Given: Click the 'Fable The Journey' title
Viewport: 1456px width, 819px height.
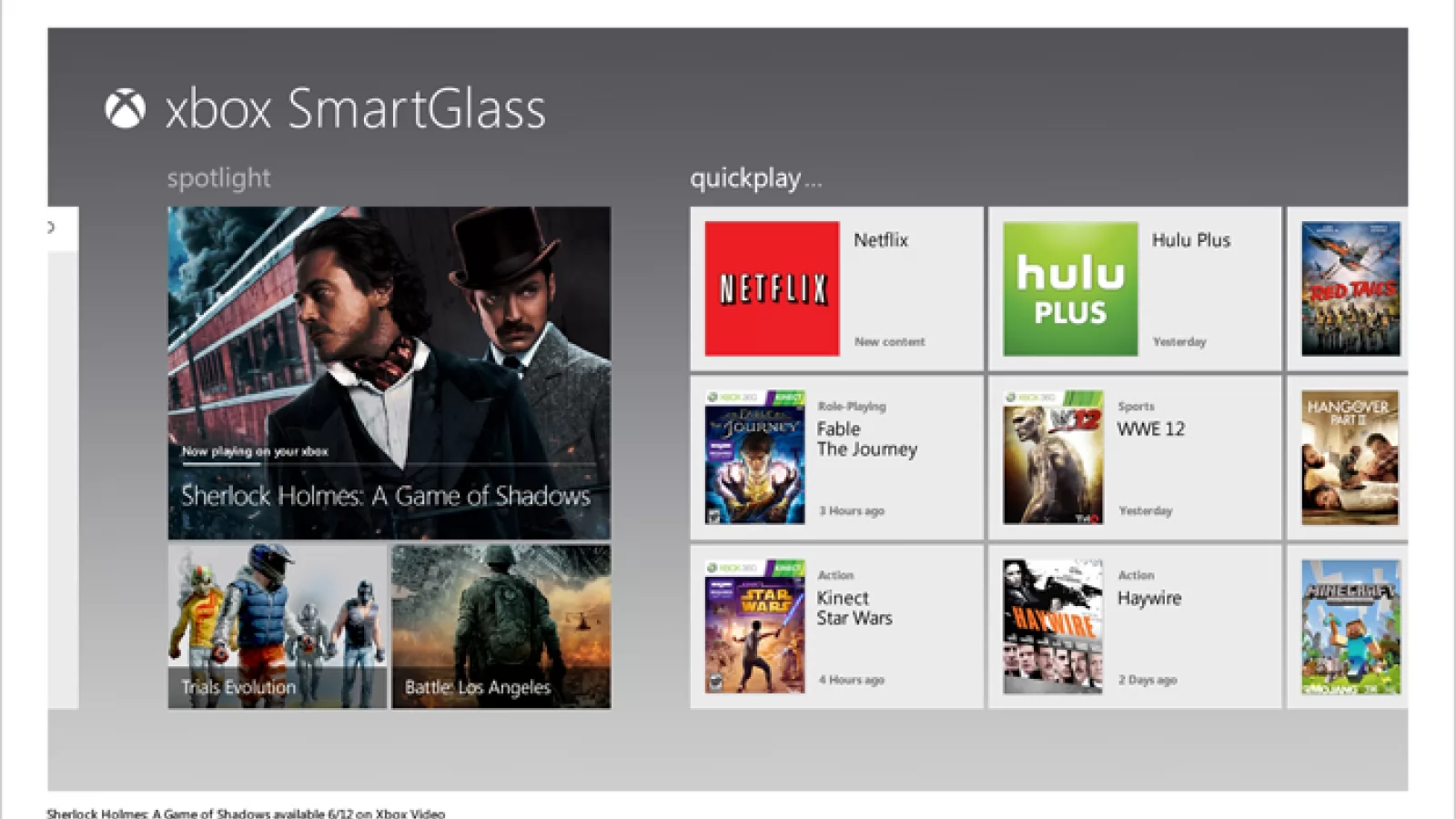Looking at the screenshot, I should [x=867, y=439].
